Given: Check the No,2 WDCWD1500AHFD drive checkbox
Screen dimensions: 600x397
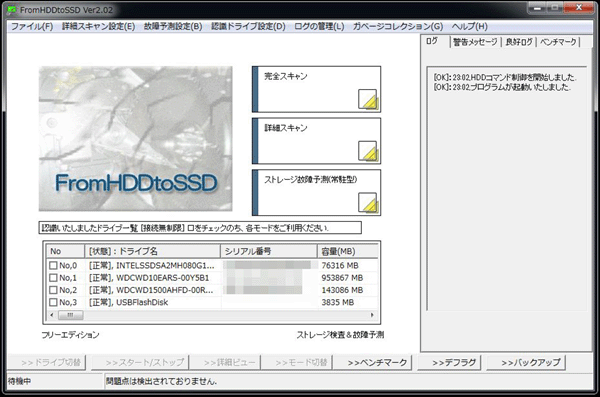Looking at the screenshot, I should pos(53,290).
